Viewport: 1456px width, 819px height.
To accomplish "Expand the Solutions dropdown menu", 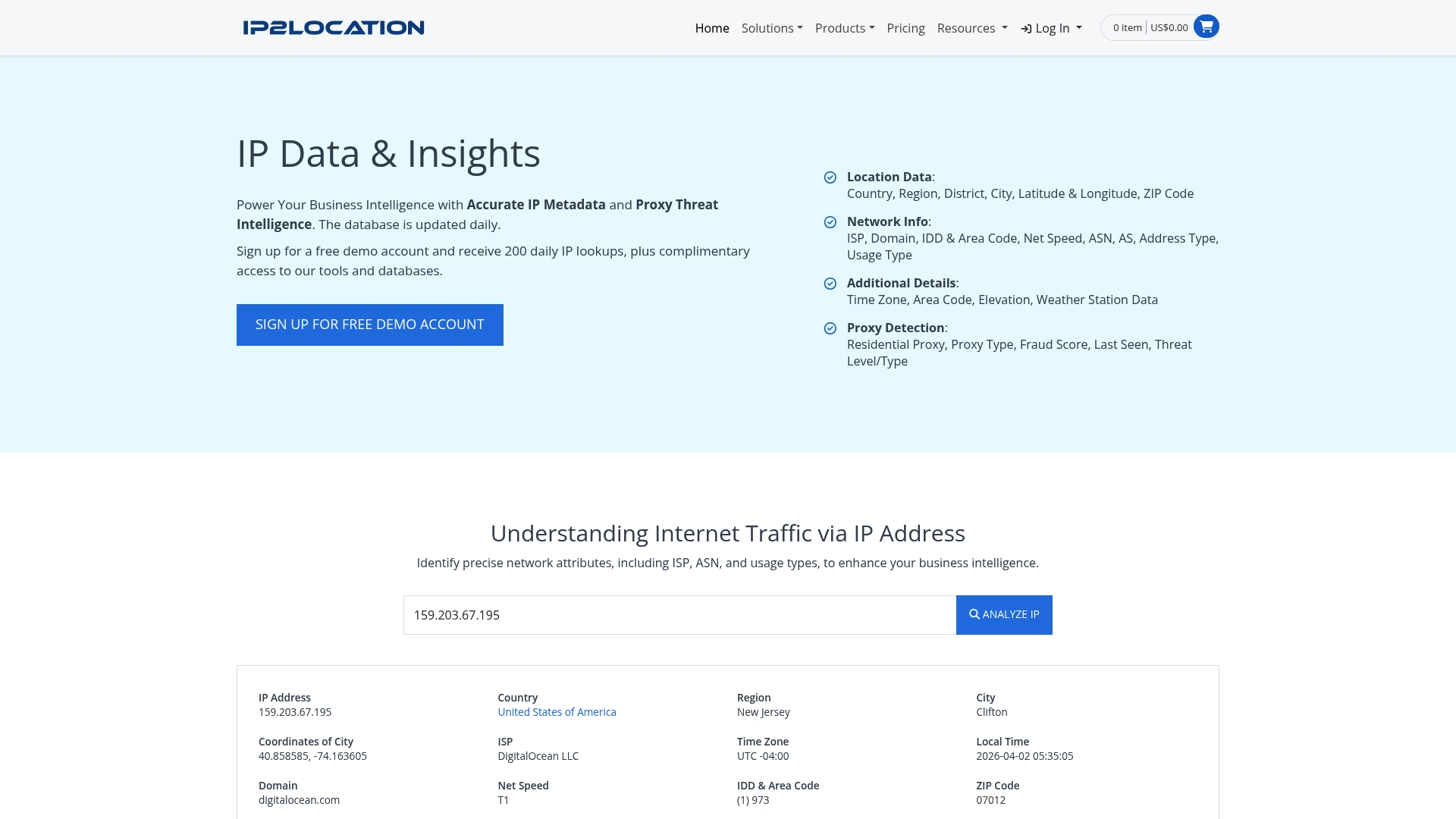I will tap(771, 28).
